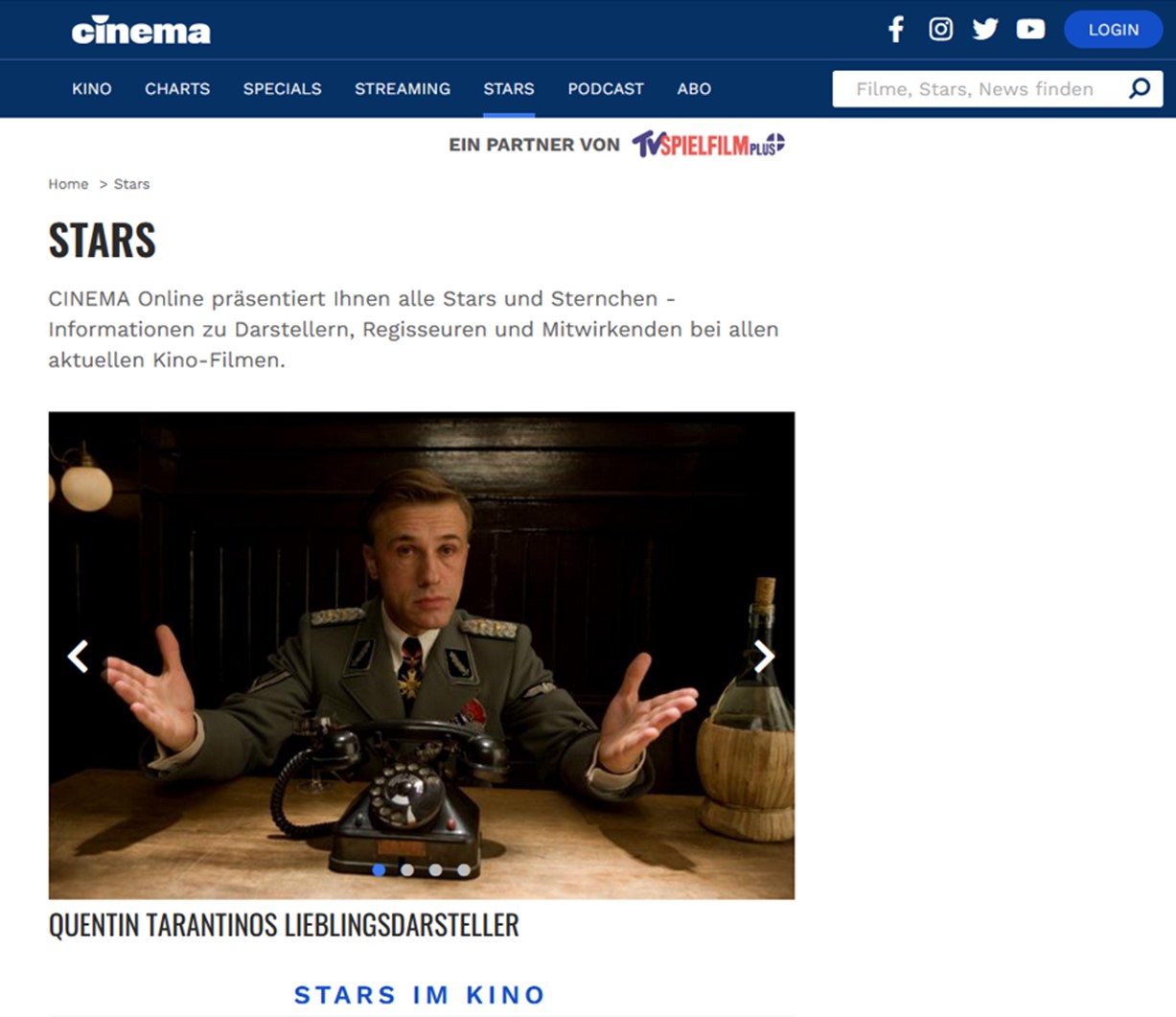
Task: Select the third carousel dot indicator
Action: [x=435, y=870]
